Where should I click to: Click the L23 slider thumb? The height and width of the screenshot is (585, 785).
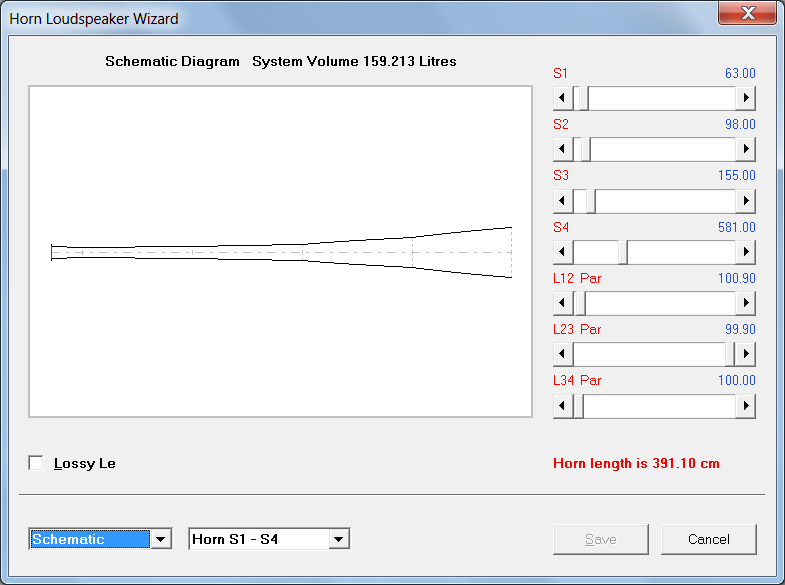(x=730, y=354)
